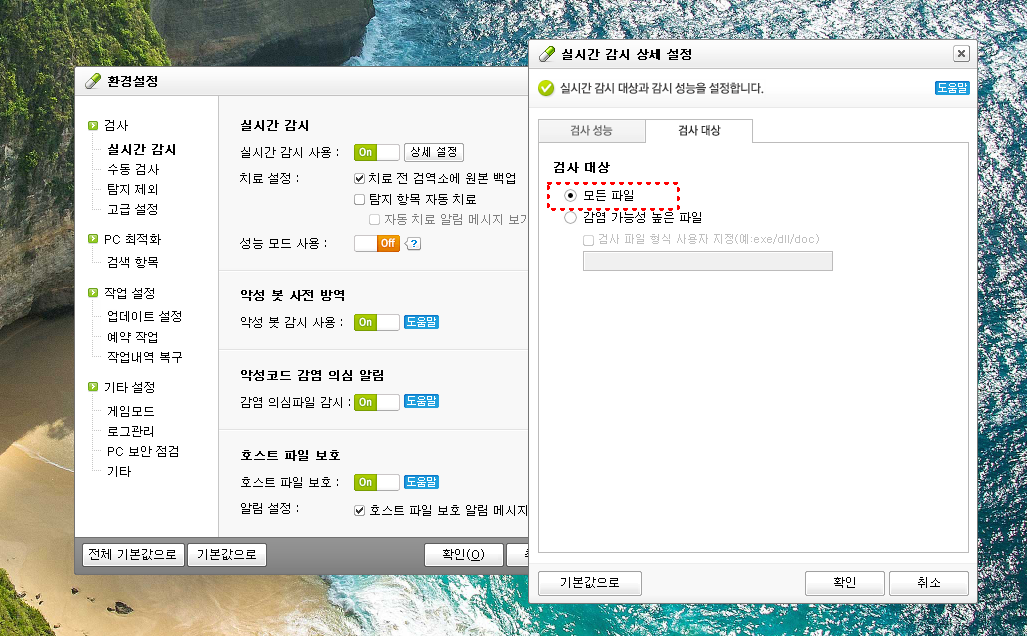Viewport: 1027px width, 636px height.
Task: Toggle 호스트 파일 보호 switch
Action: click(x=377, y=483)
